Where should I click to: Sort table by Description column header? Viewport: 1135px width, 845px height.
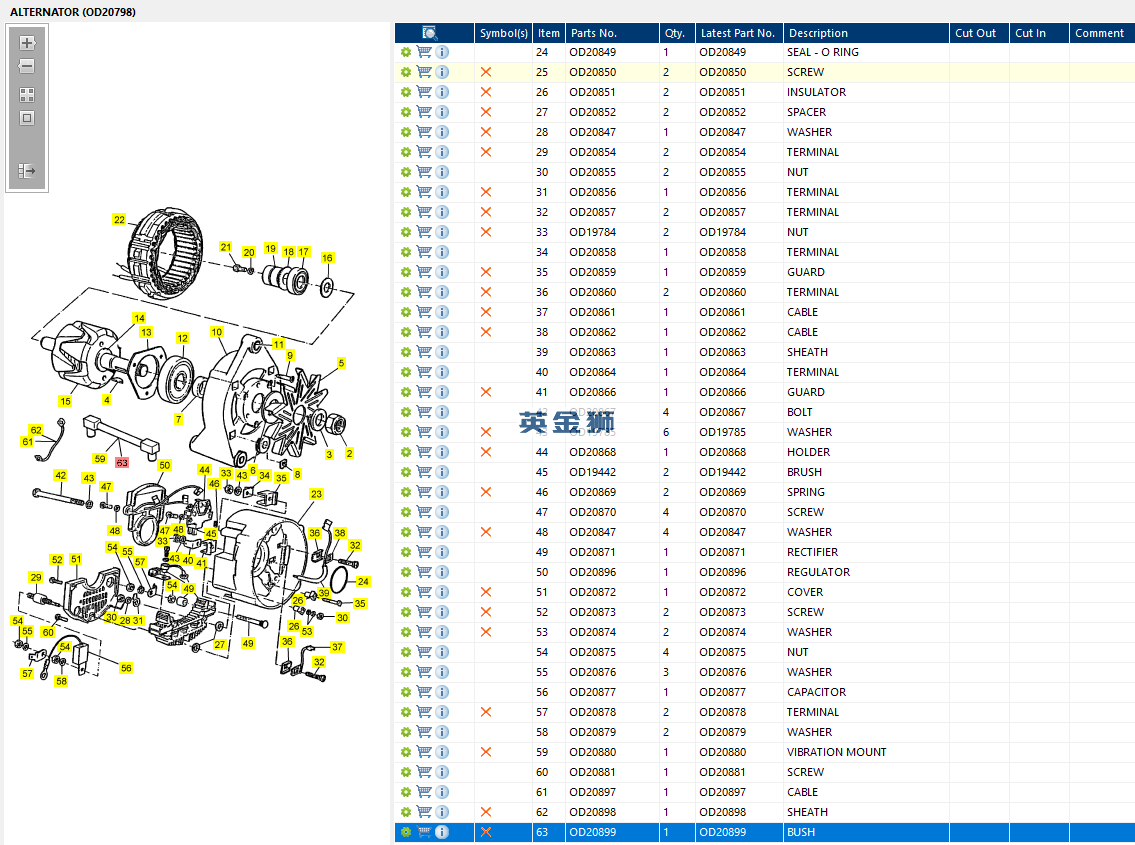click(818, 33)
